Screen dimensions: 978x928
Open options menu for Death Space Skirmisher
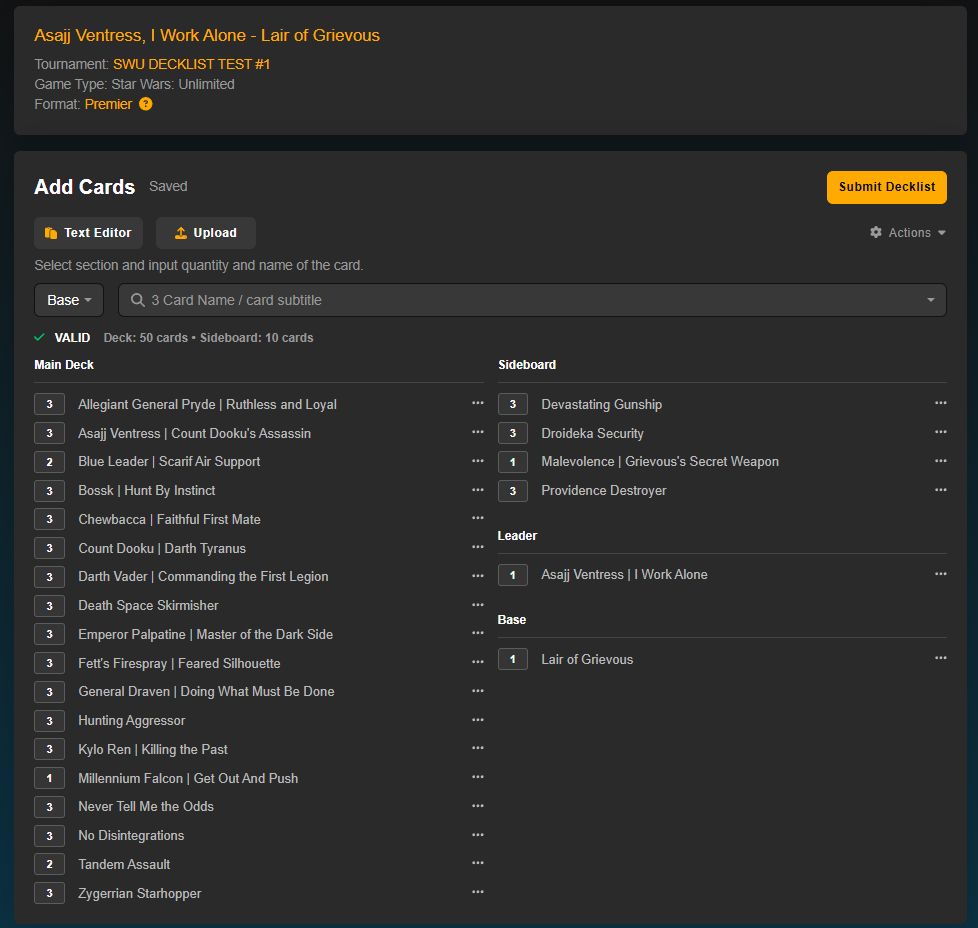coord(478,605)
